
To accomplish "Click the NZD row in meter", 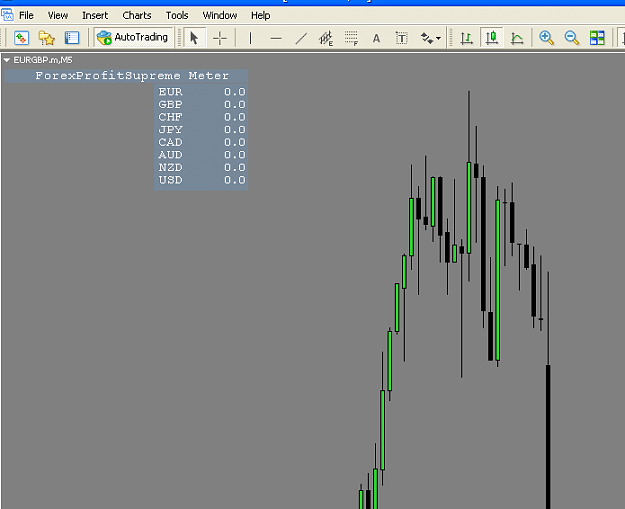I will pyautogui.click(x=201, y=167).
